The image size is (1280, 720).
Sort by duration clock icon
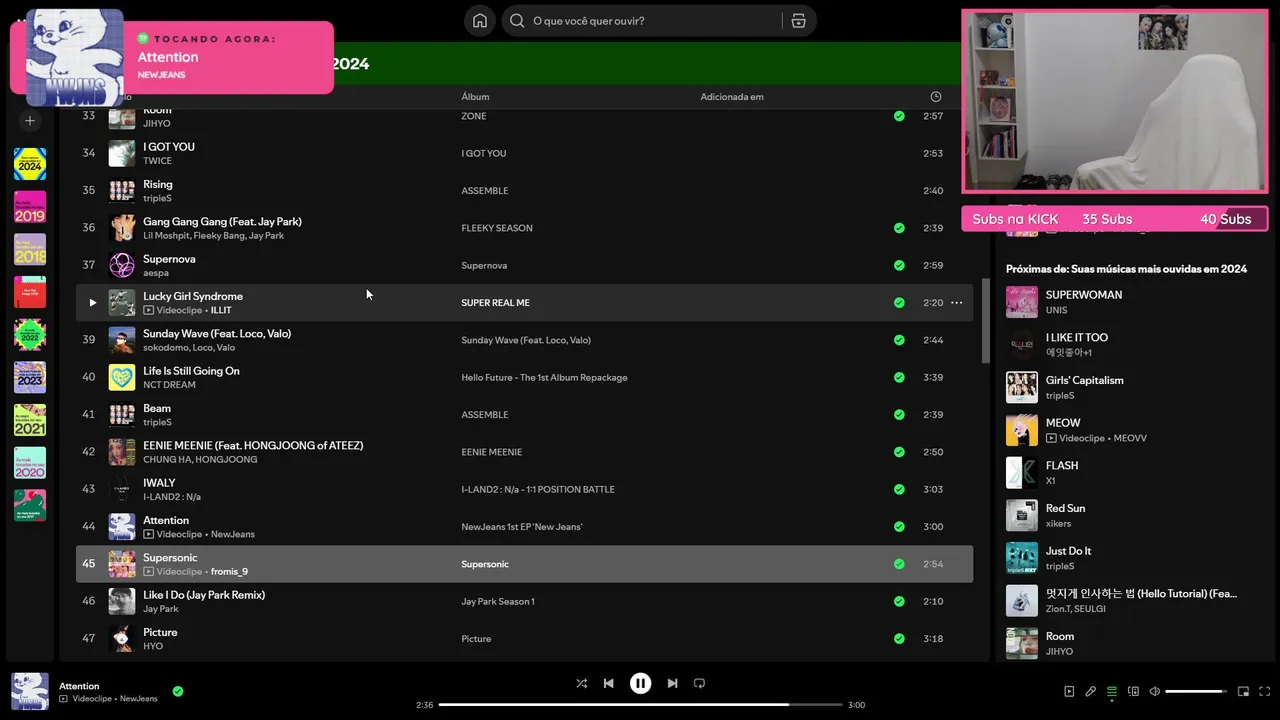tap(936, 97)
